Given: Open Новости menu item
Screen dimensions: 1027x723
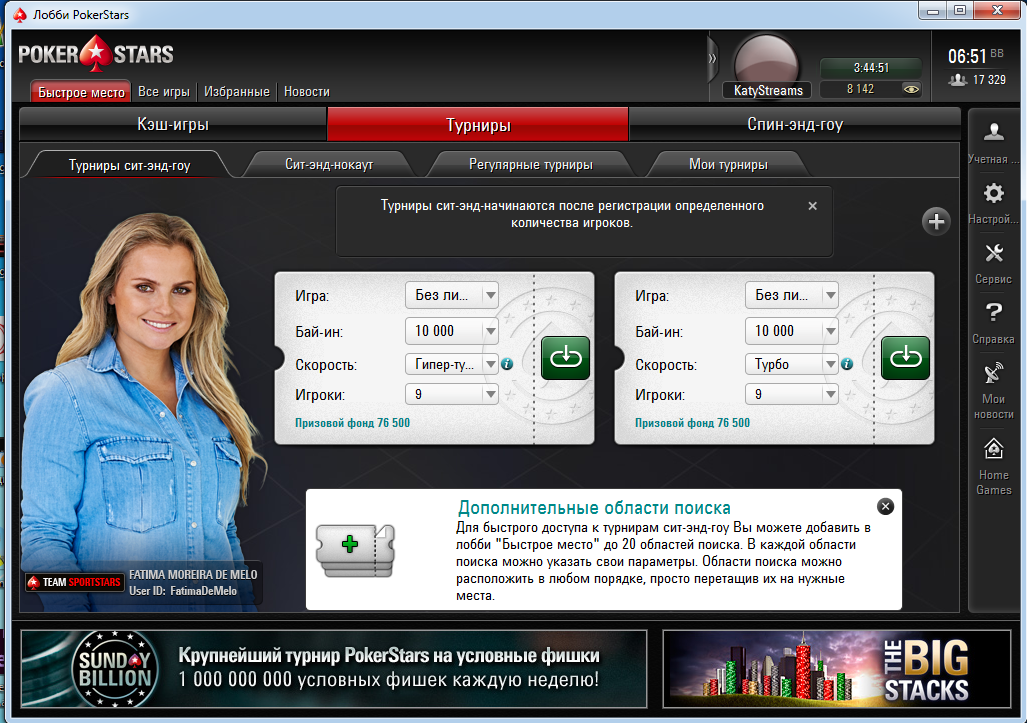Looking at the screenshot, I should tap(307, 92).
